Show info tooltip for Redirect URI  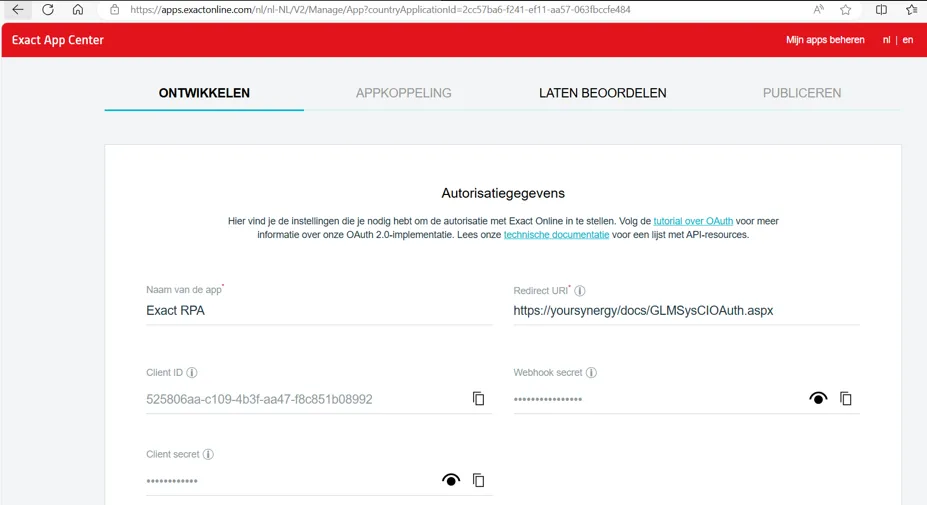coord(579,290)
